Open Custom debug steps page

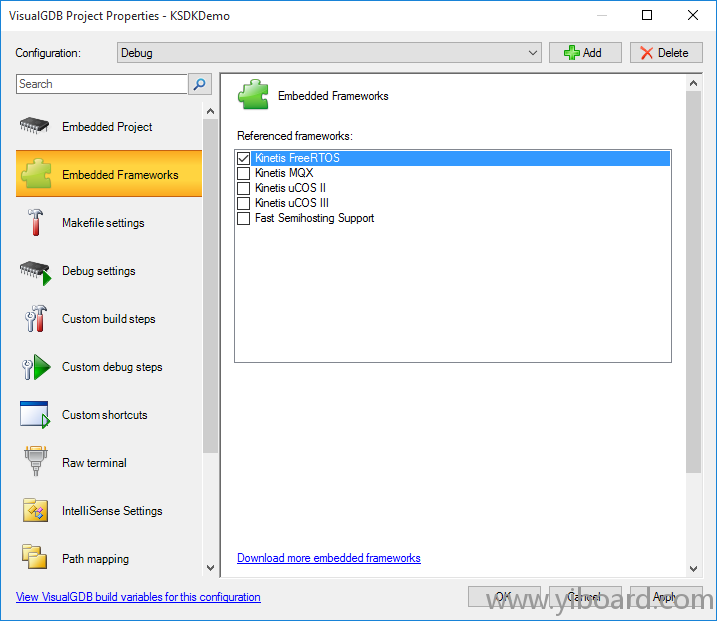click(x=109, y=366)
